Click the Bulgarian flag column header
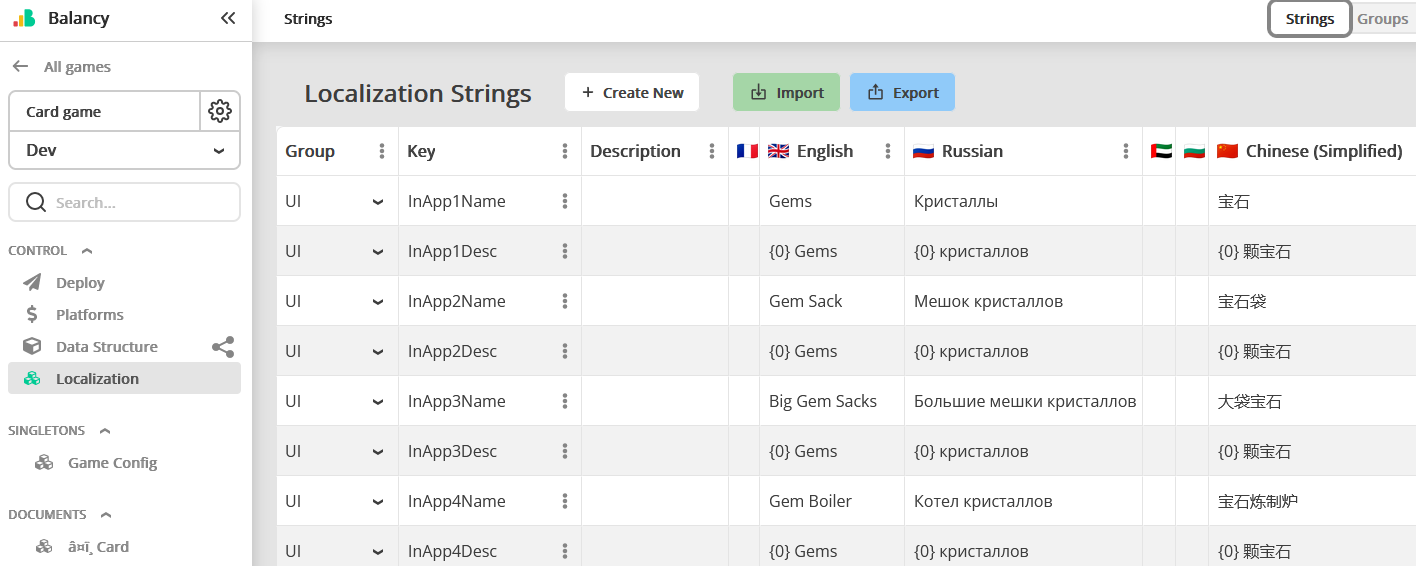Screen dimensions: 1416x566 (1193, 151)
